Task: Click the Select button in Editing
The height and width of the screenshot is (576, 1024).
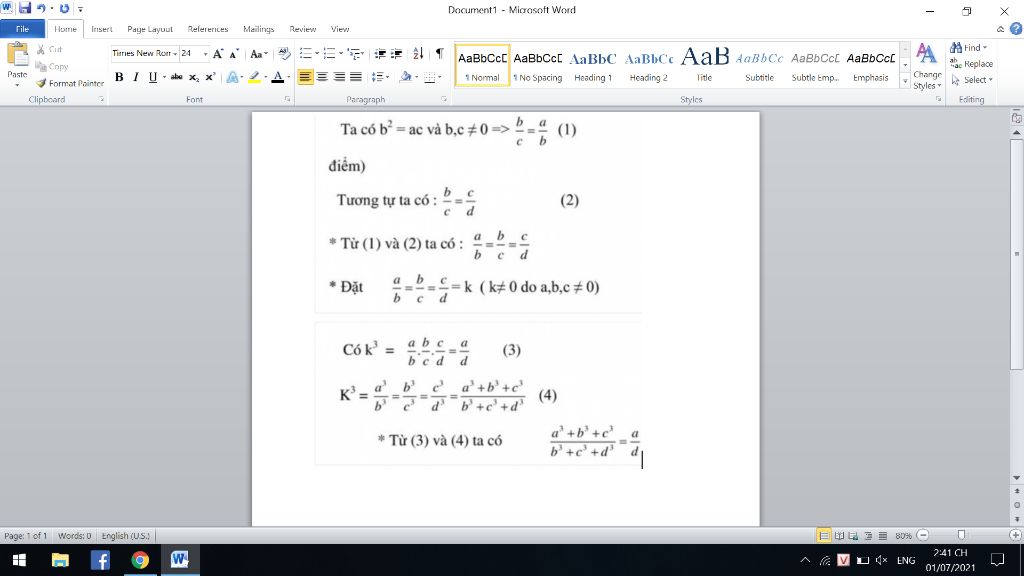Action: (x=972, y=80)
